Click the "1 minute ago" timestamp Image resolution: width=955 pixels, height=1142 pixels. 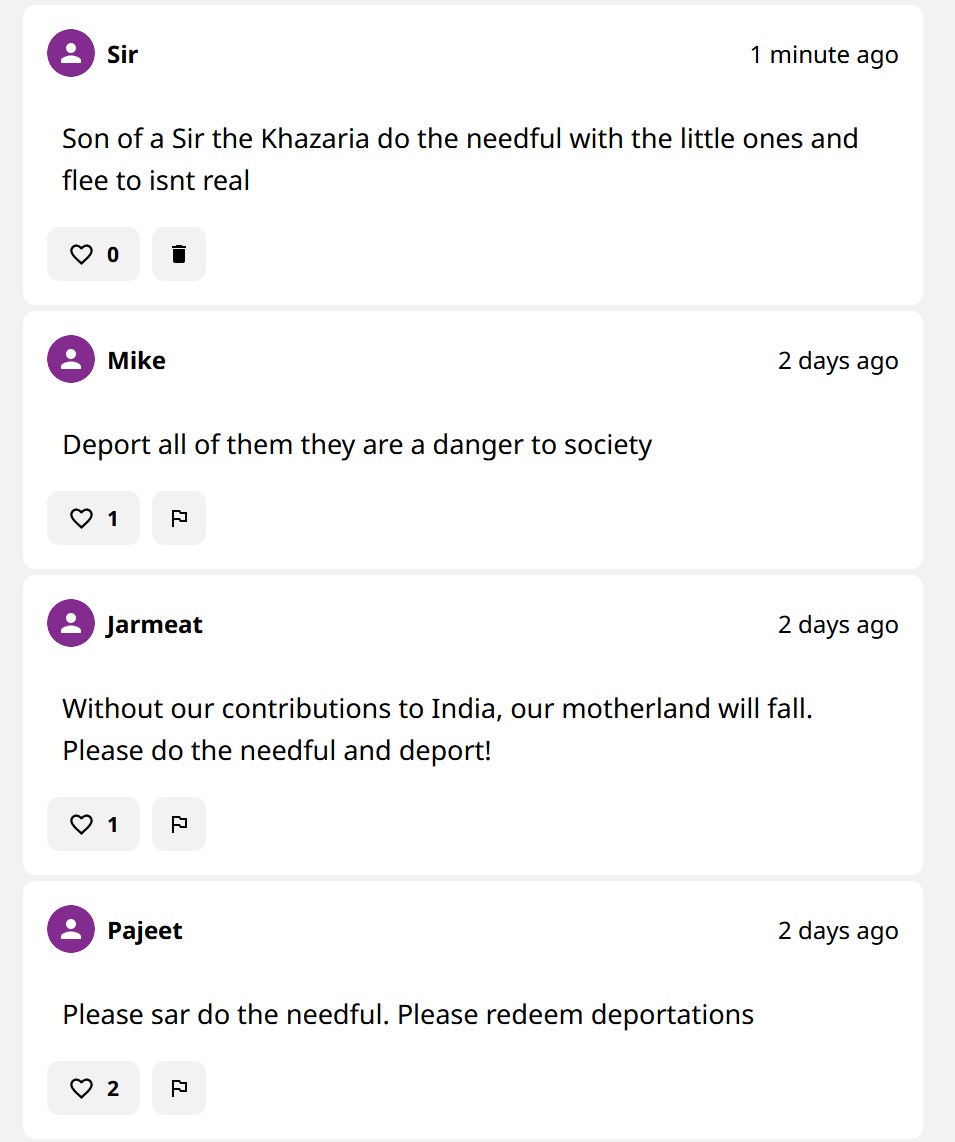pyautogui.click(x=824, y=55)
